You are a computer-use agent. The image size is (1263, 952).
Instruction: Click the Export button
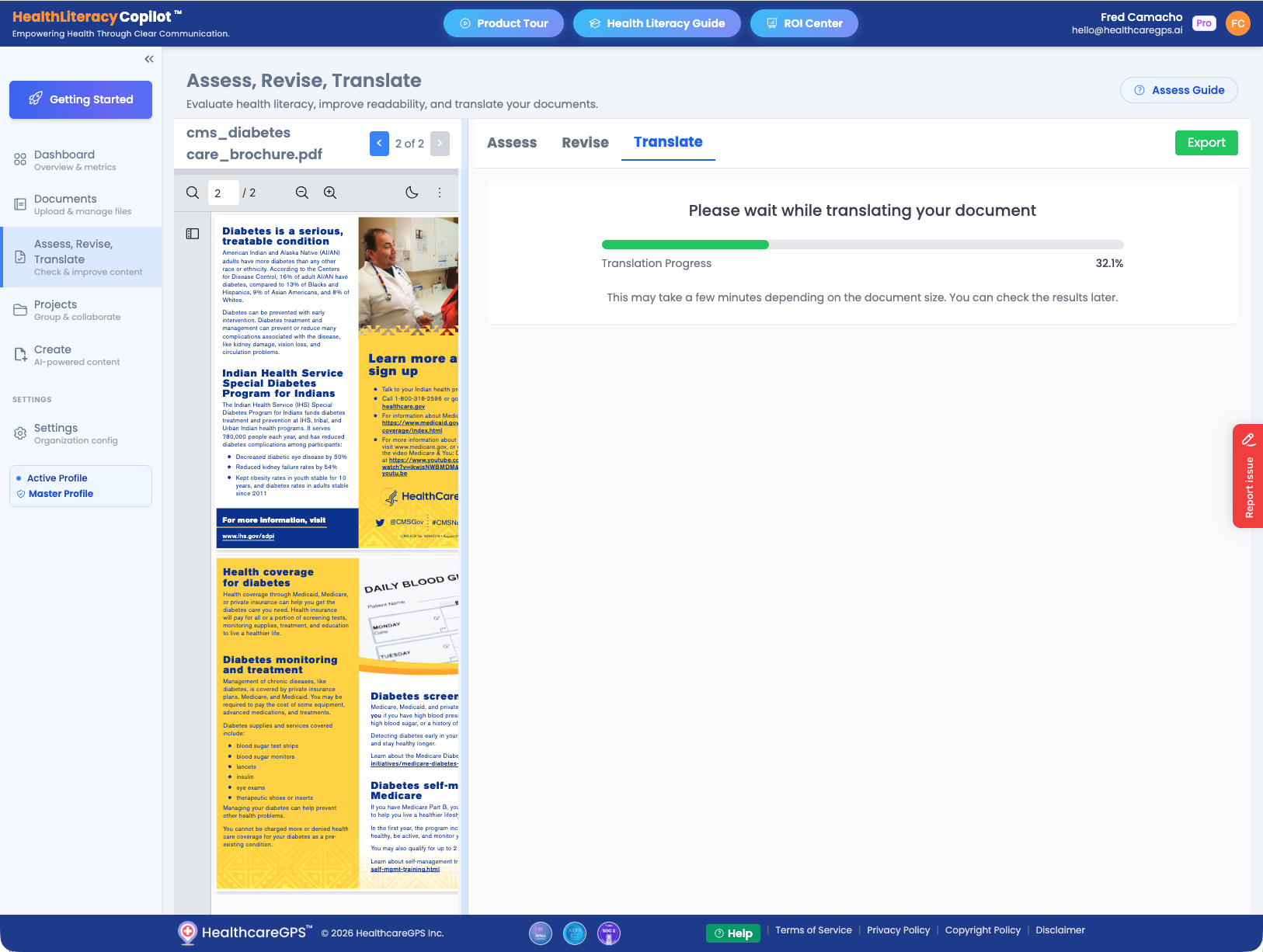(1206, 143)
